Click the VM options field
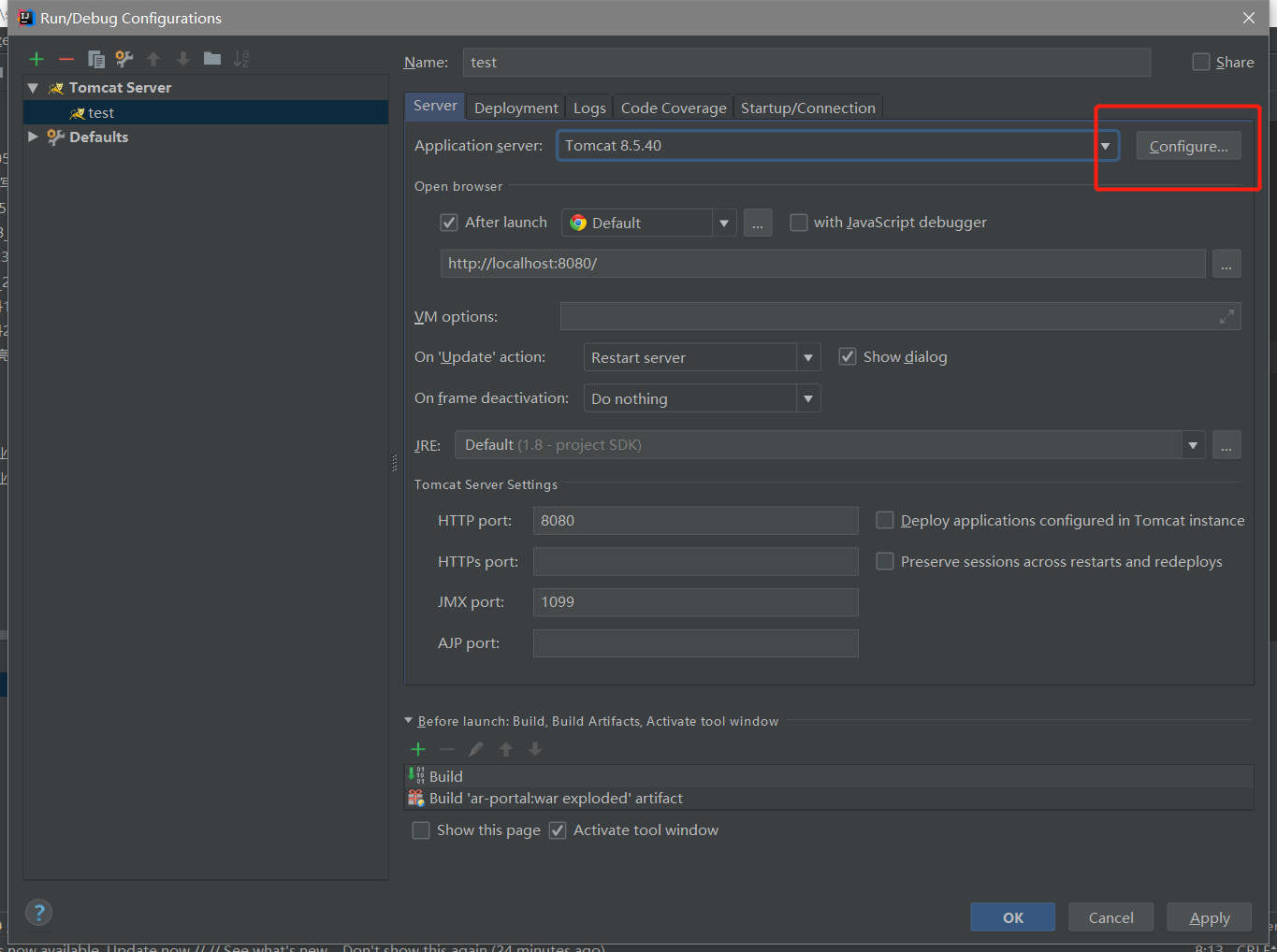Viewport: 1277px width, 952px height. point(900,316)
